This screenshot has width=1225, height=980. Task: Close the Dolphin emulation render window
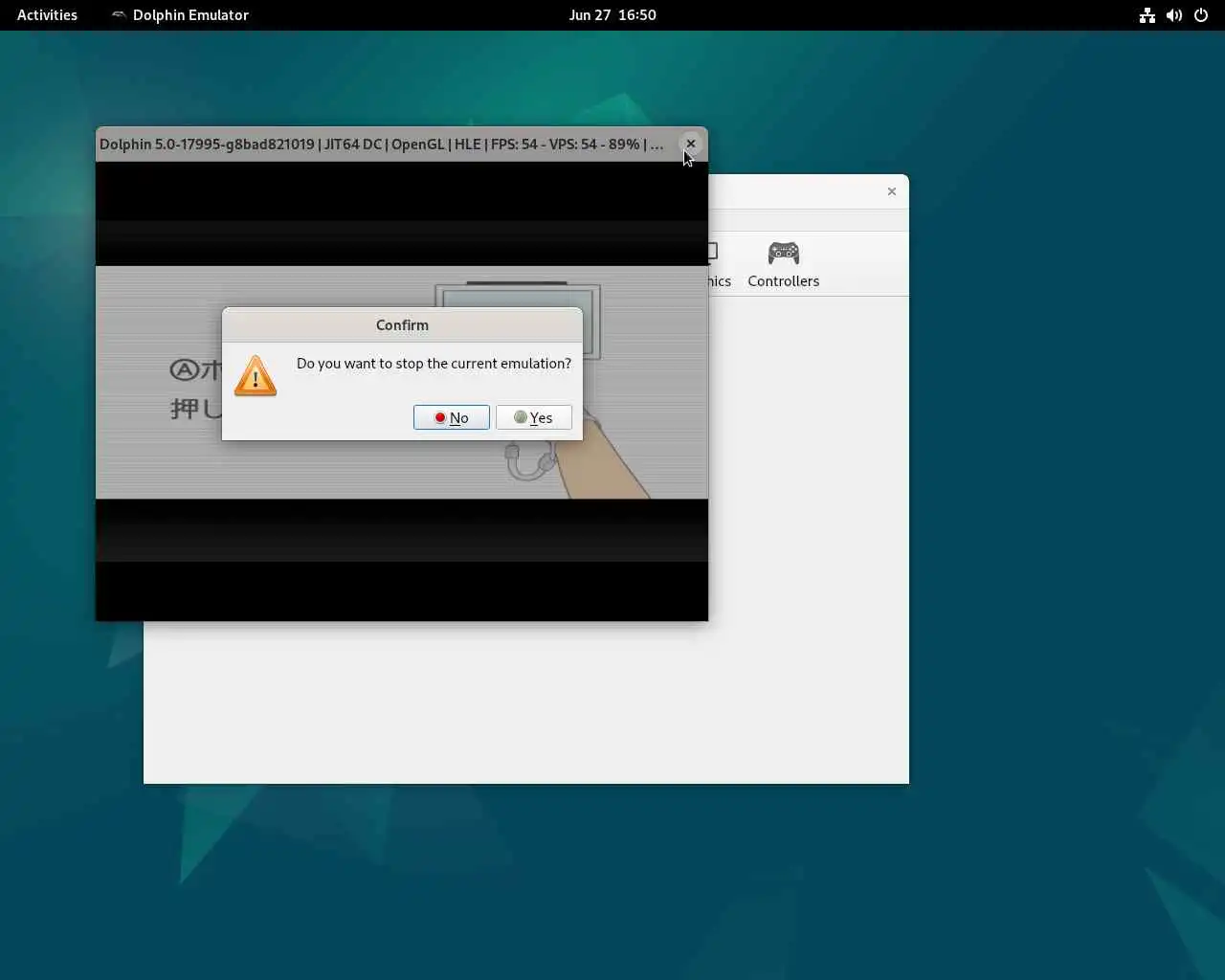691,145
